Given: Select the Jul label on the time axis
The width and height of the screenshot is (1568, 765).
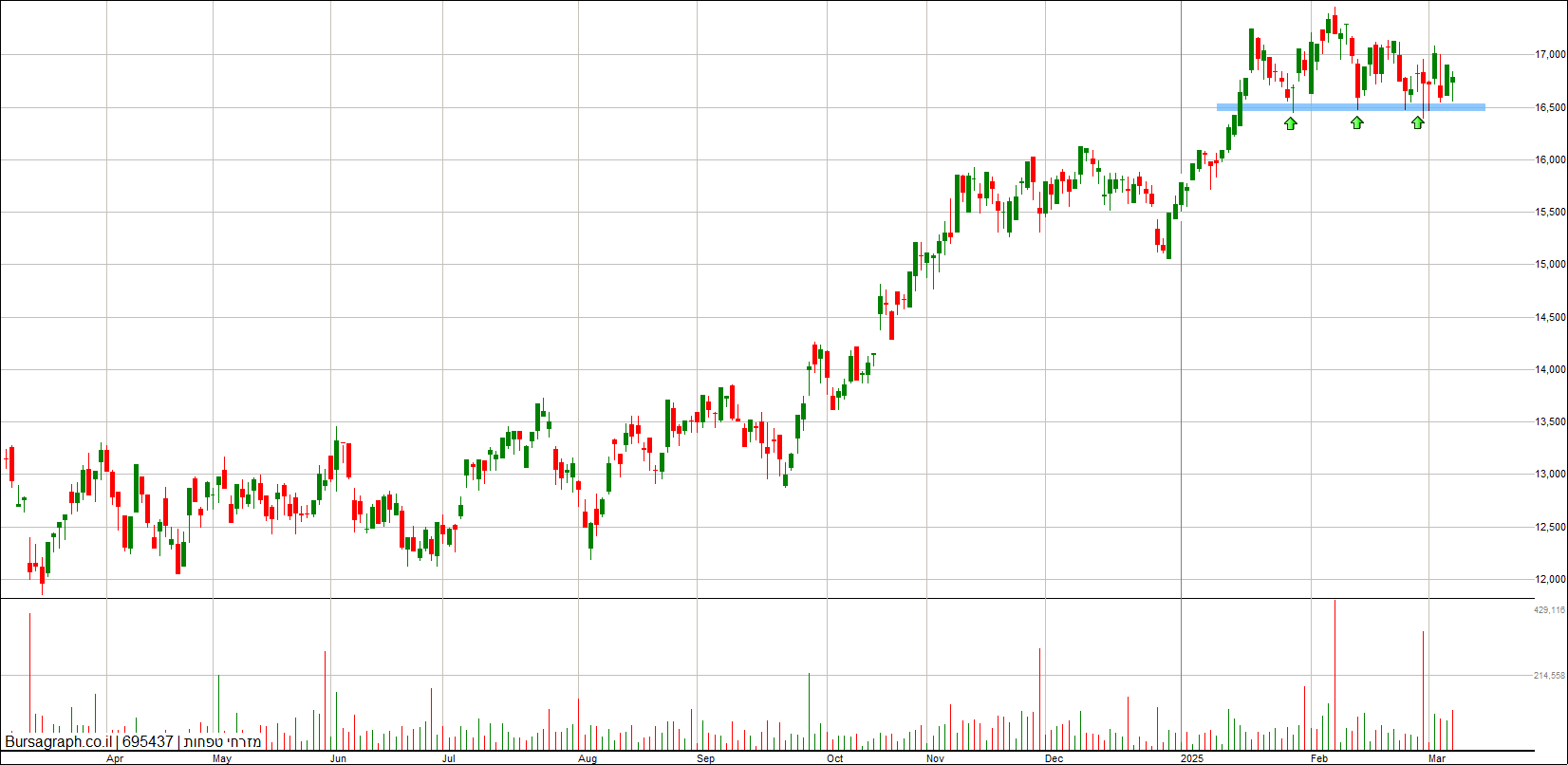Looking at the screenshot, I should click(x=449, y=758).
